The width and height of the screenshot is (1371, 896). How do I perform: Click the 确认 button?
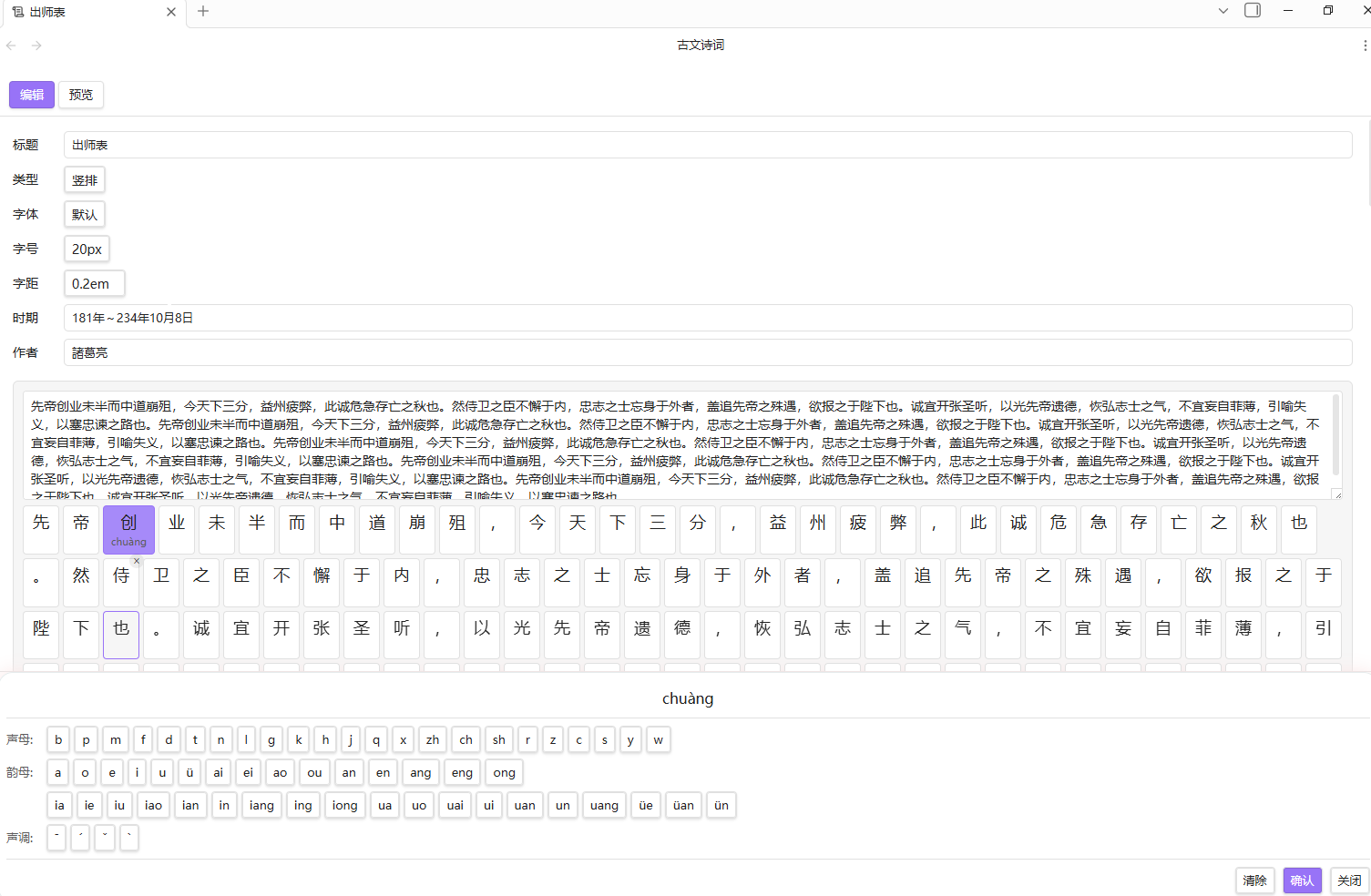pos(1303,881)
